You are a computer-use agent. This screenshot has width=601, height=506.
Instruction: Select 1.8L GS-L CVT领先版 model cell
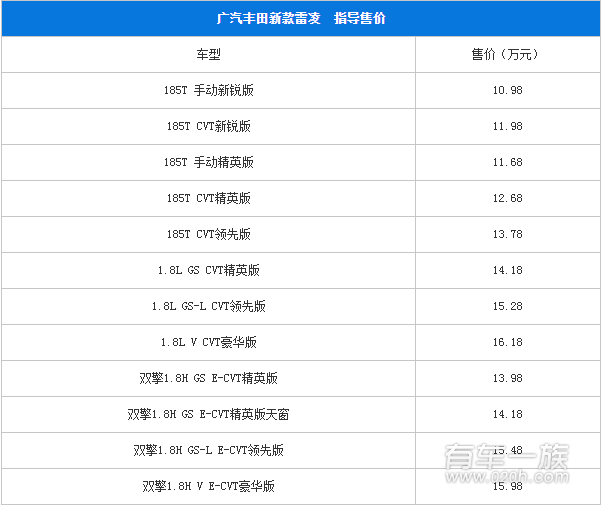[209, 306]
